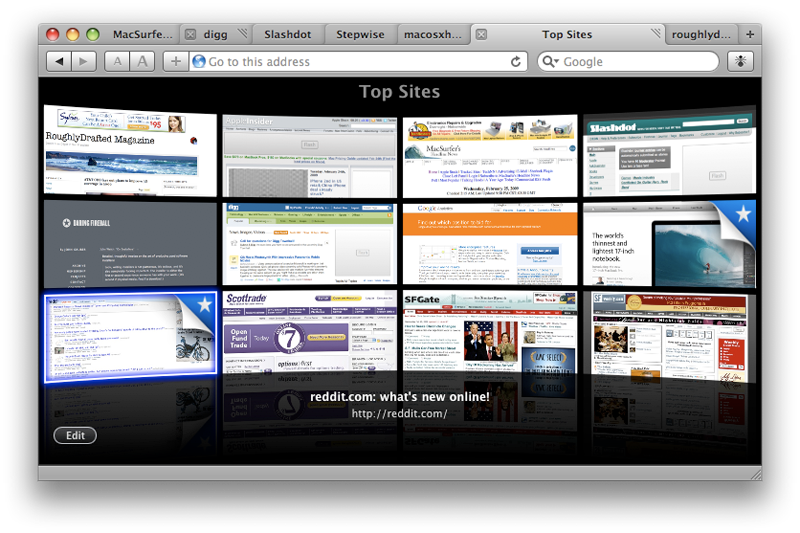Image resolution: width=800 pixels, height=533 pixels.
Task: Reload the page with circular arrow icon
Action: tap(516, 62)
